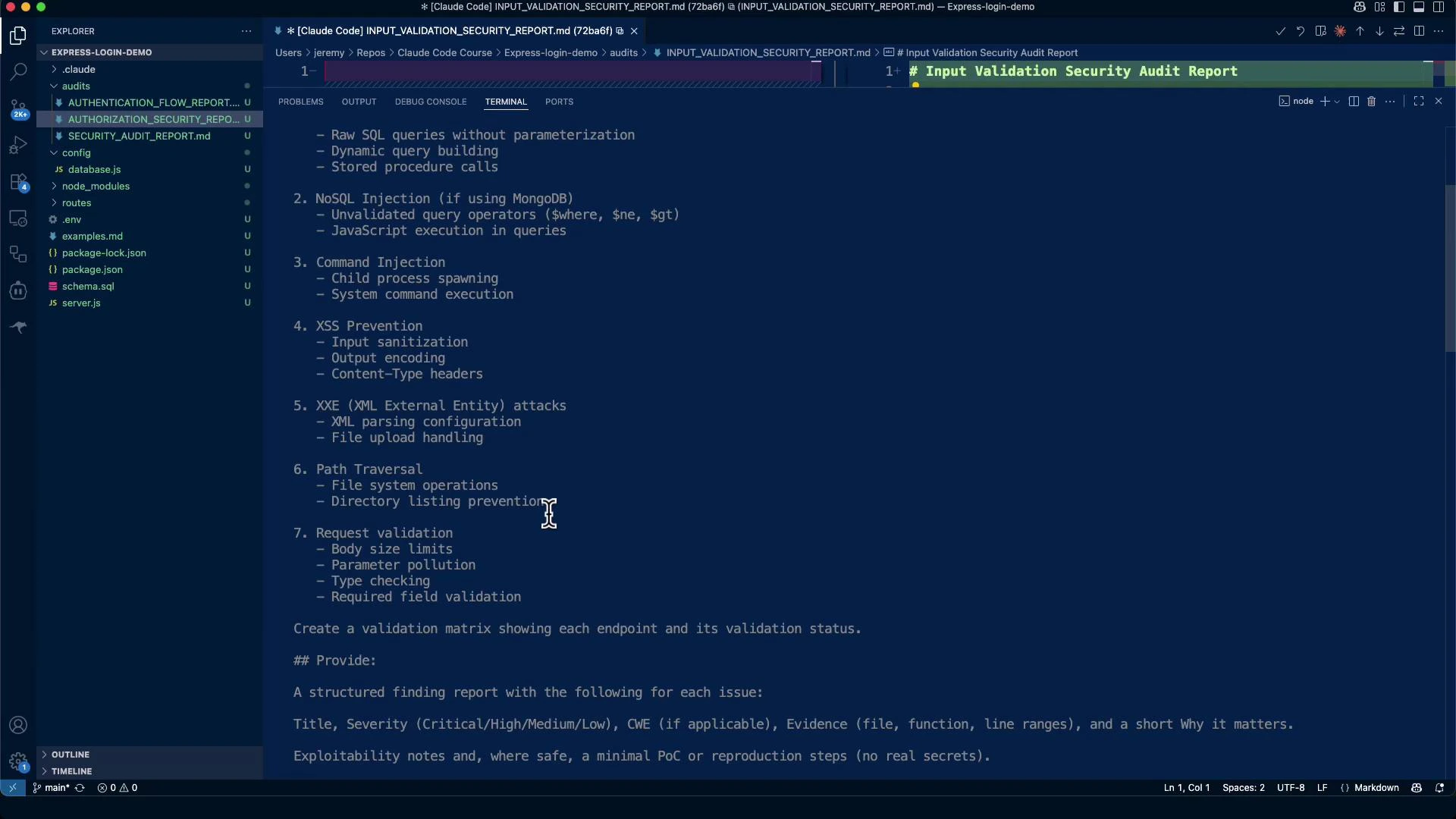Switch to the PROBLEMS tab
1456x819 pixels.
(300, 102)
